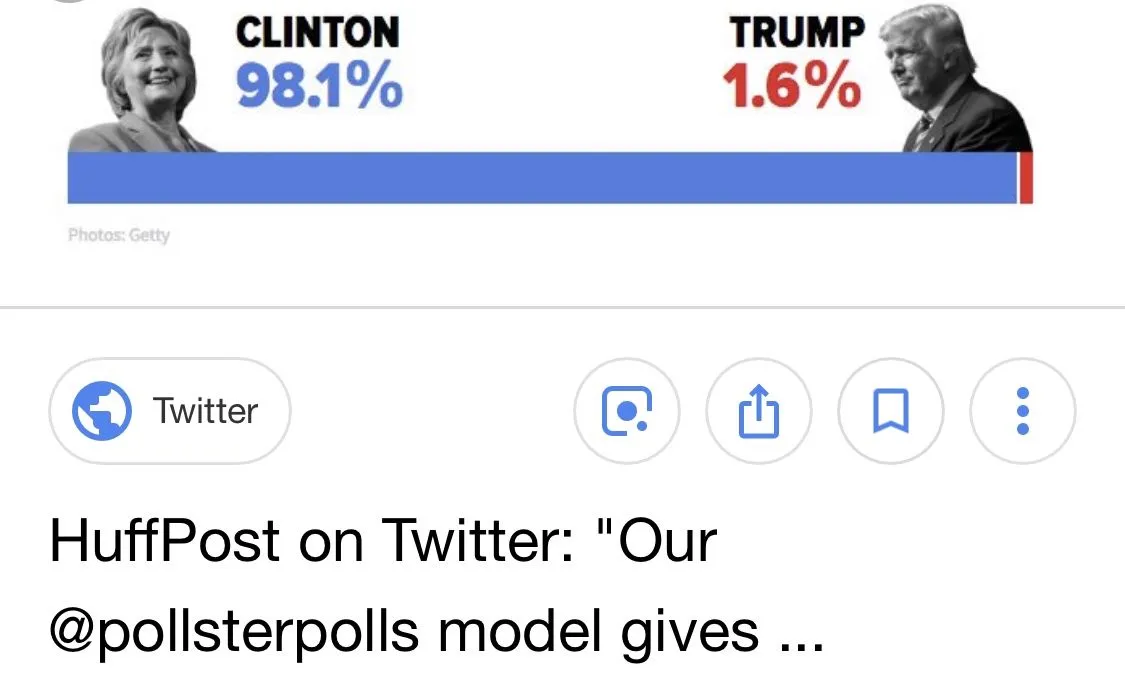Click the "Photos: Getty" credit caption
Viewport: 1125px width, 686px height.
(119, 235)
